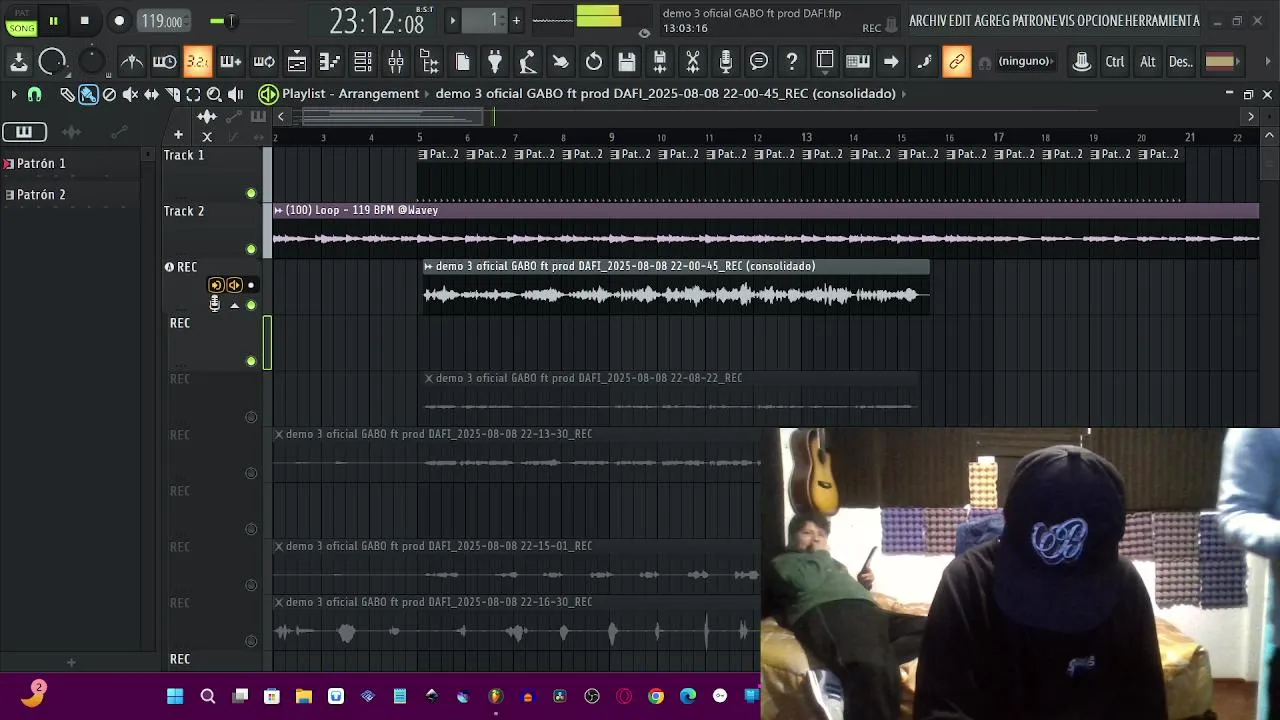Mute Track 2 with its green LED
Image resolution: width=1280 pixels, height=720 pixels.
coord(251,249)
